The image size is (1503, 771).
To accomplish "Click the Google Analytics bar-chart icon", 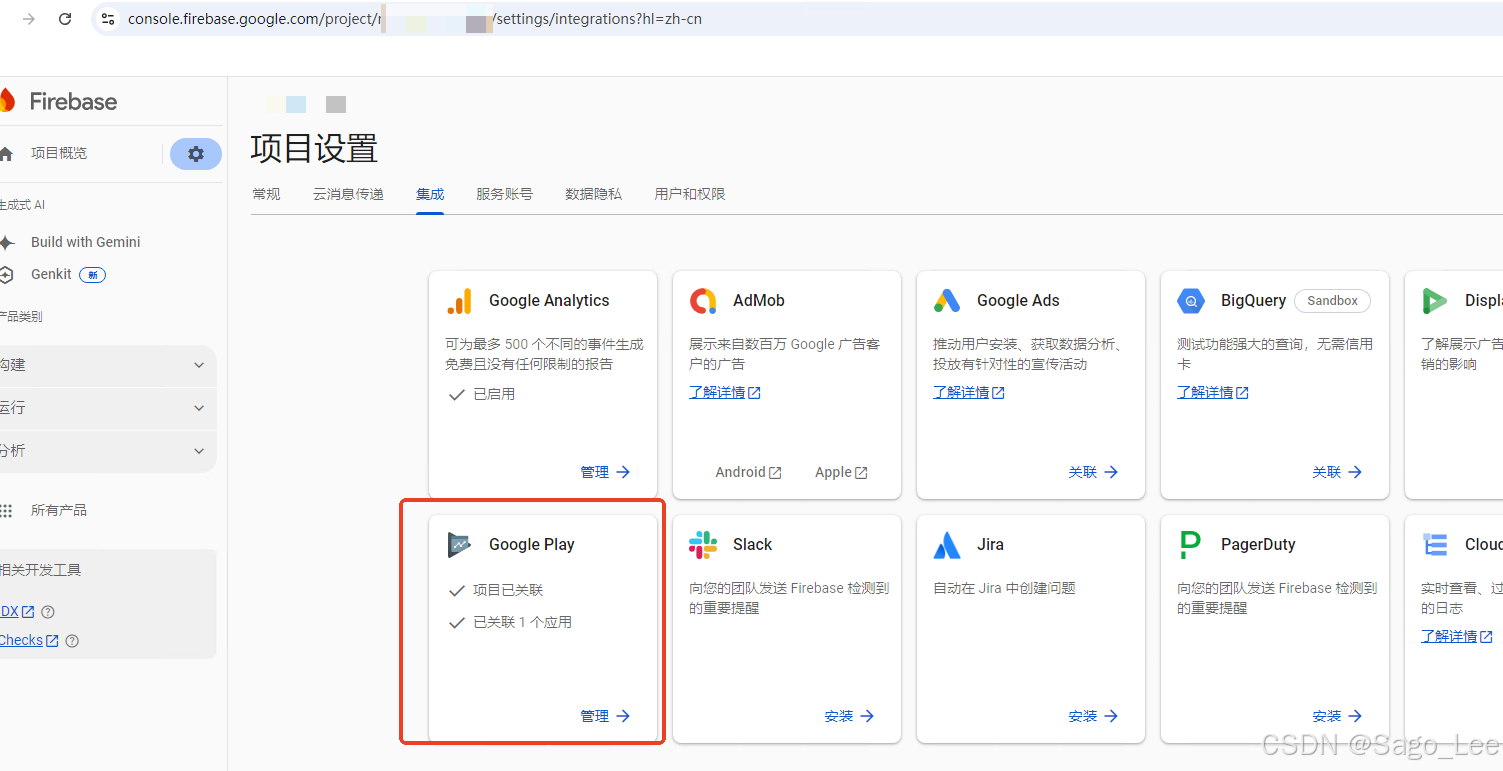I will (459, 301).
